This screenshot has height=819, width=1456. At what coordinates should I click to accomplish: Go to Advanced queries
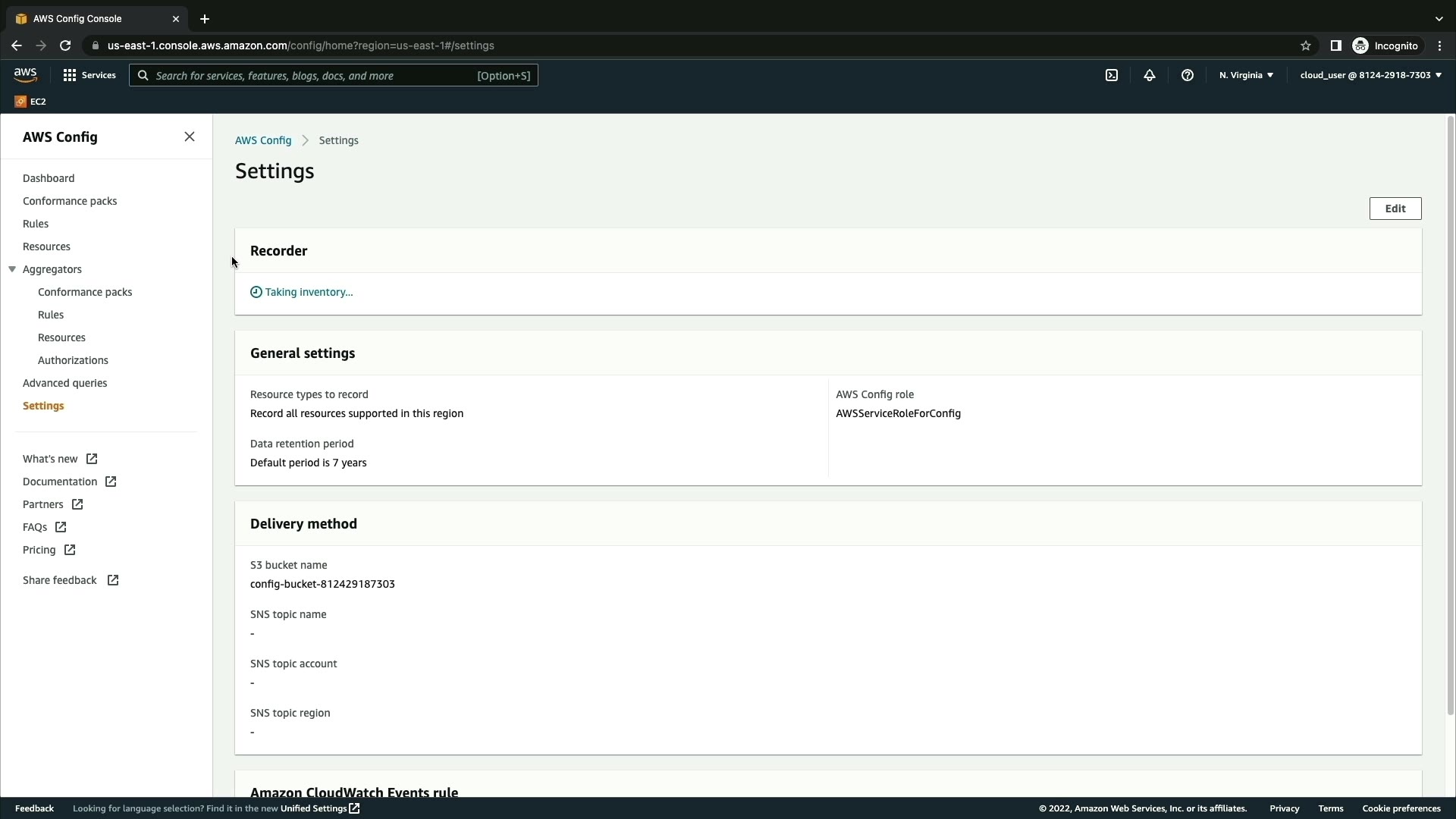(x=64, y=383)
